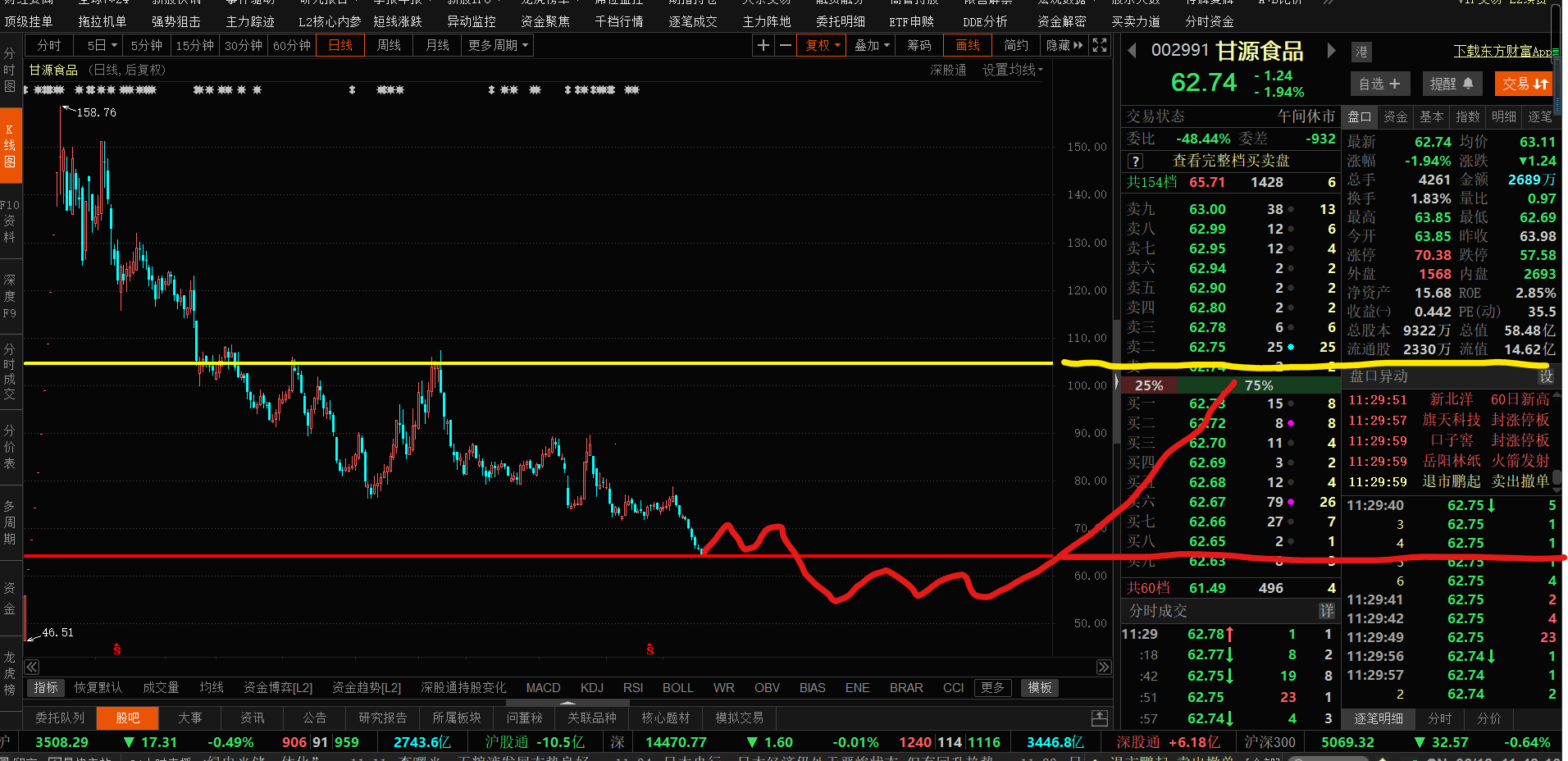This screenshot has height=761, width=1568.
Task: Go to the next stock using right arrow
Action: tap(1331, 51)
